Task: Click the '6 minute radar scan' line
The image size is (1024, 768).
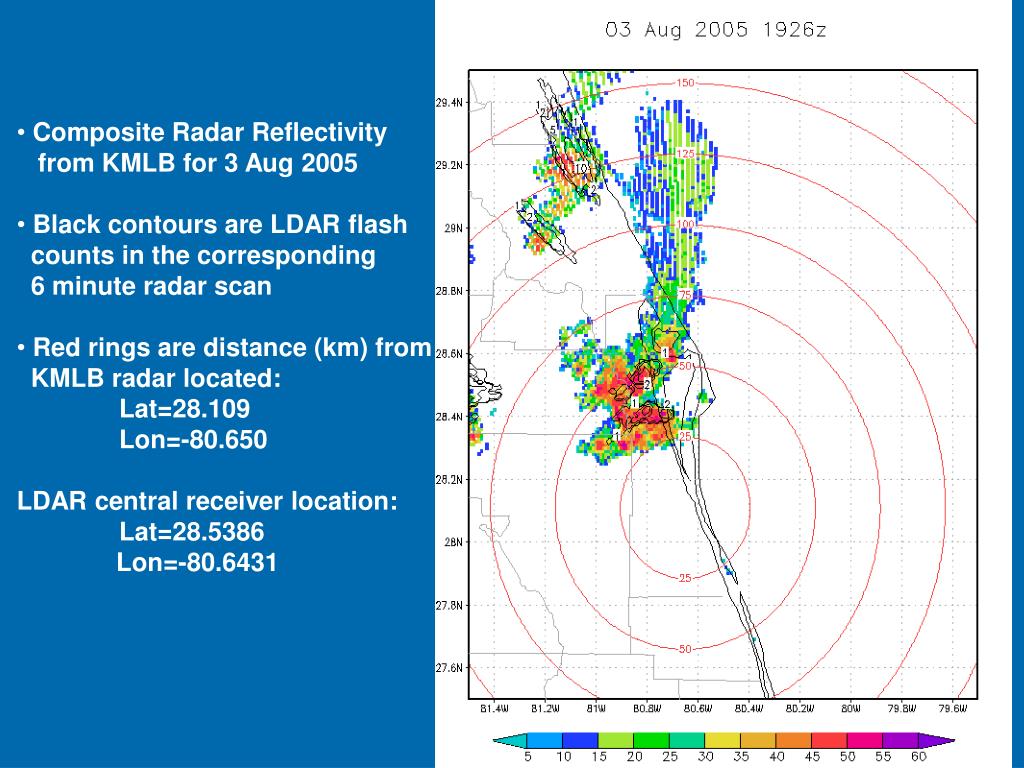Action: point(151,286)
